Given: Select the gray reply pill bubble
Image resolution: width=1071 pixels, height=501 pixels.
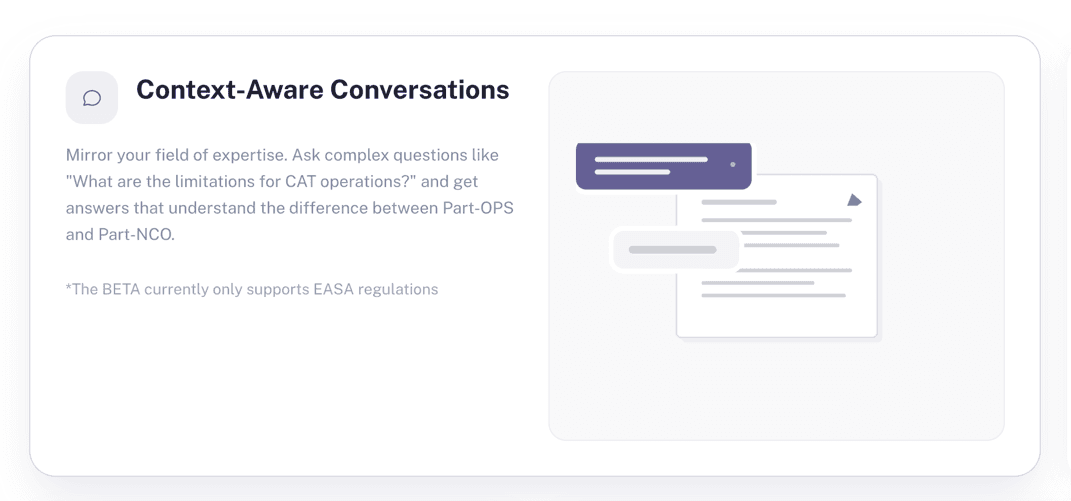Looking at the screenshot, I should point(676,249).
